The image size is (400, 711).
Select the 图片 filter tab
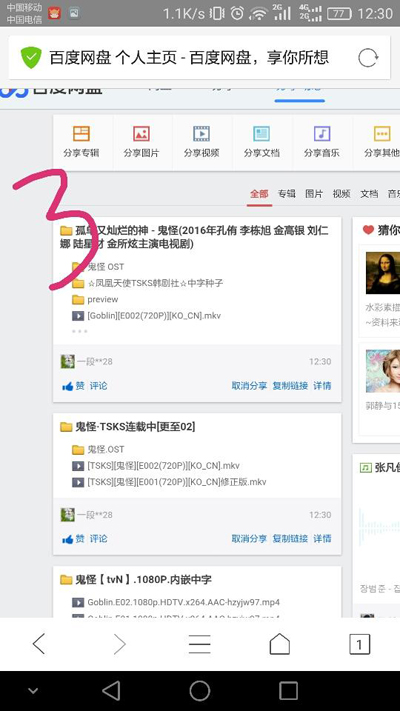coord(314,194)
